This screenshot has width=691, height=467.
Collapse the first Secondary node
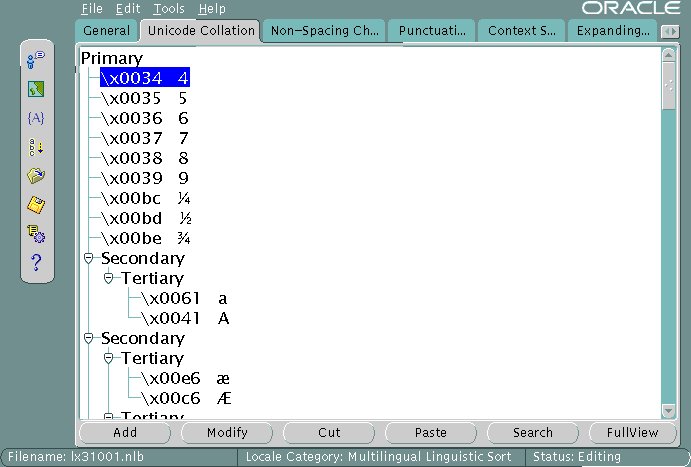pos(89,258)
